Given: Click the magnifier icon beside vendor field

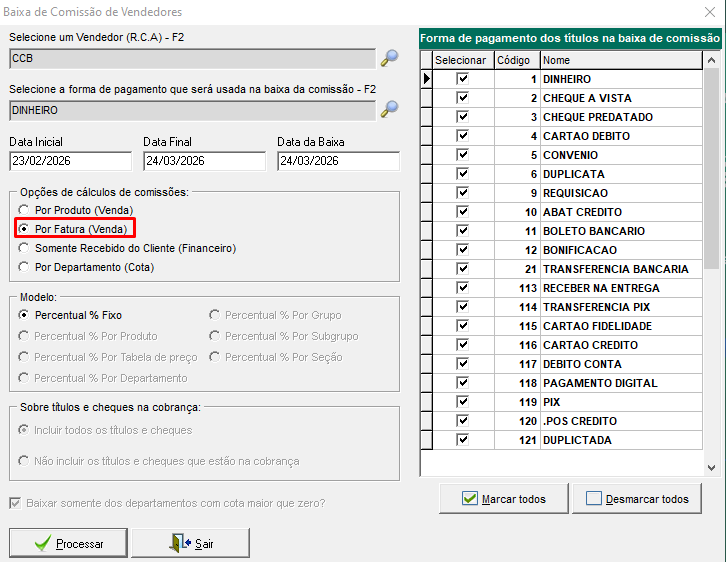Looking at the screenshot, I should [389, 58].
